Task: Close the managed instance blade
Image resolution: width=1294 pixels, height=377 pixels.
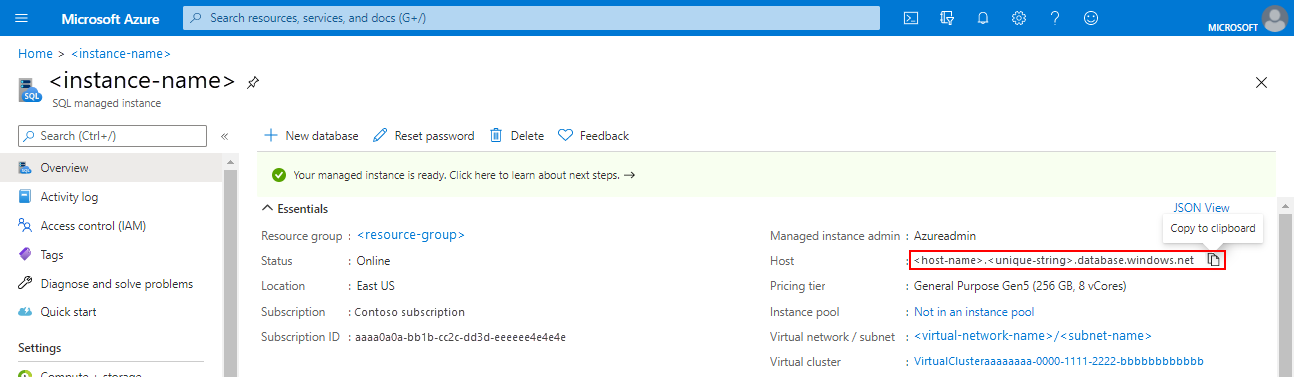Action: (1261, 83)
